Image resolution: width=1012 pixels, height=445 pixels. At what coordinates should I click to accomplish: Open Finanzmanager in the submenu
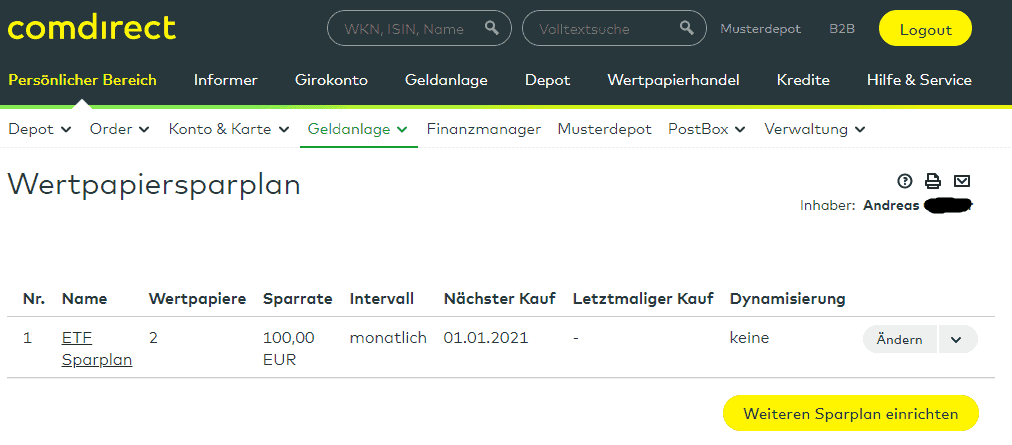click(x=483, y=129)
